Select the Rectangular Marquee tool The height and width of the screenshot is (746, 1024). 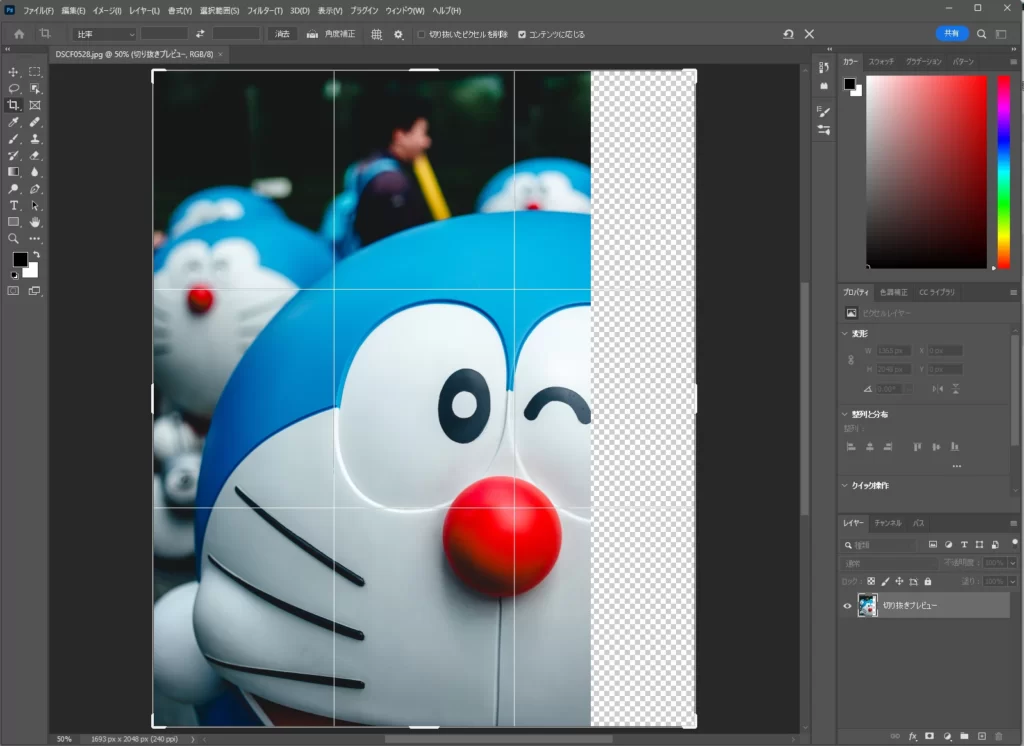click(35, 72)
